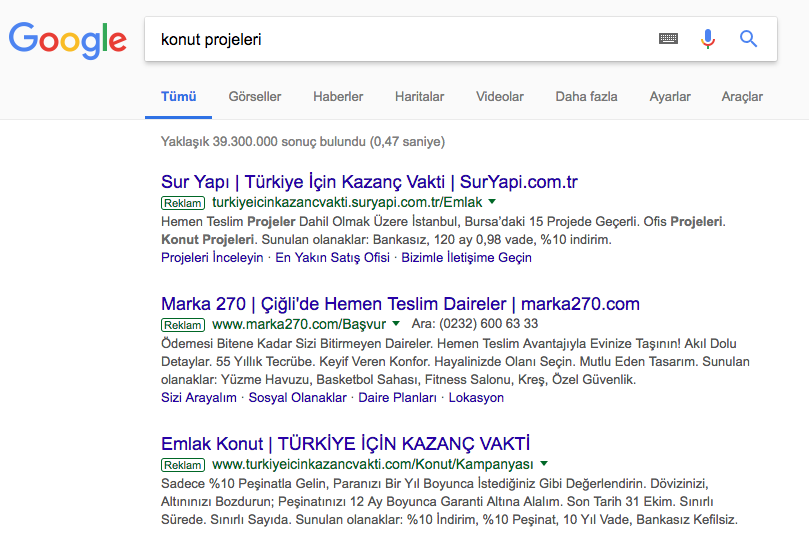Viewport: 809px width, 551px height.
Task: Open the 'Daire Planları' sitelink
Action: pyautogui.click(x=397, y=398)
